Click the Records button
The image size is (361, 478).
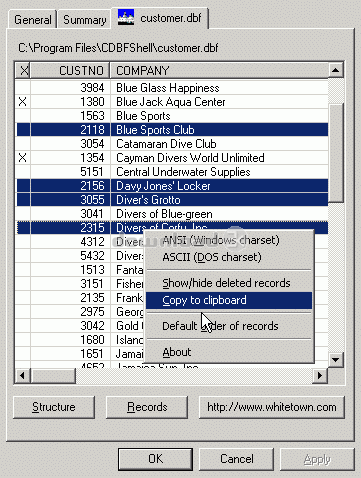(147, 407)
